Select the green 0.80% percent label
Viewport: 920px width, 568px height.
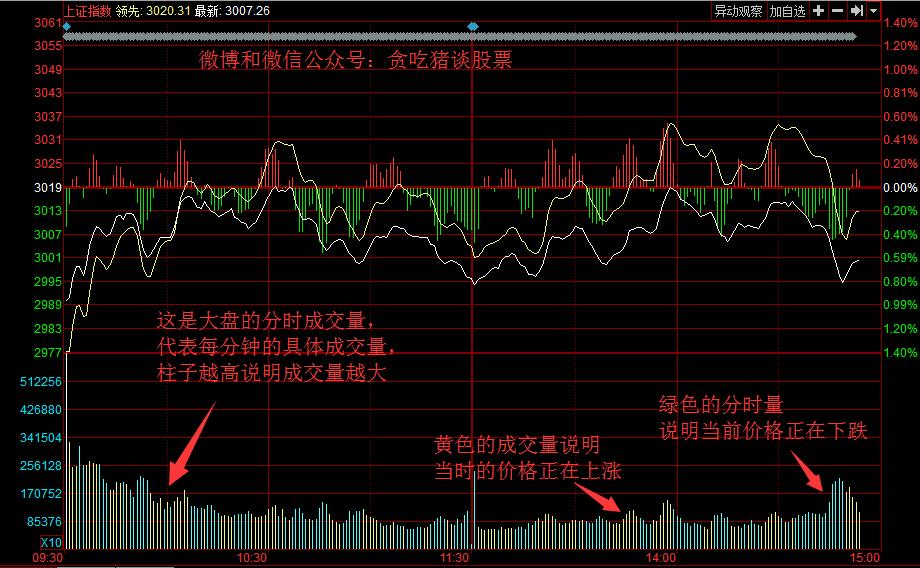901,282
